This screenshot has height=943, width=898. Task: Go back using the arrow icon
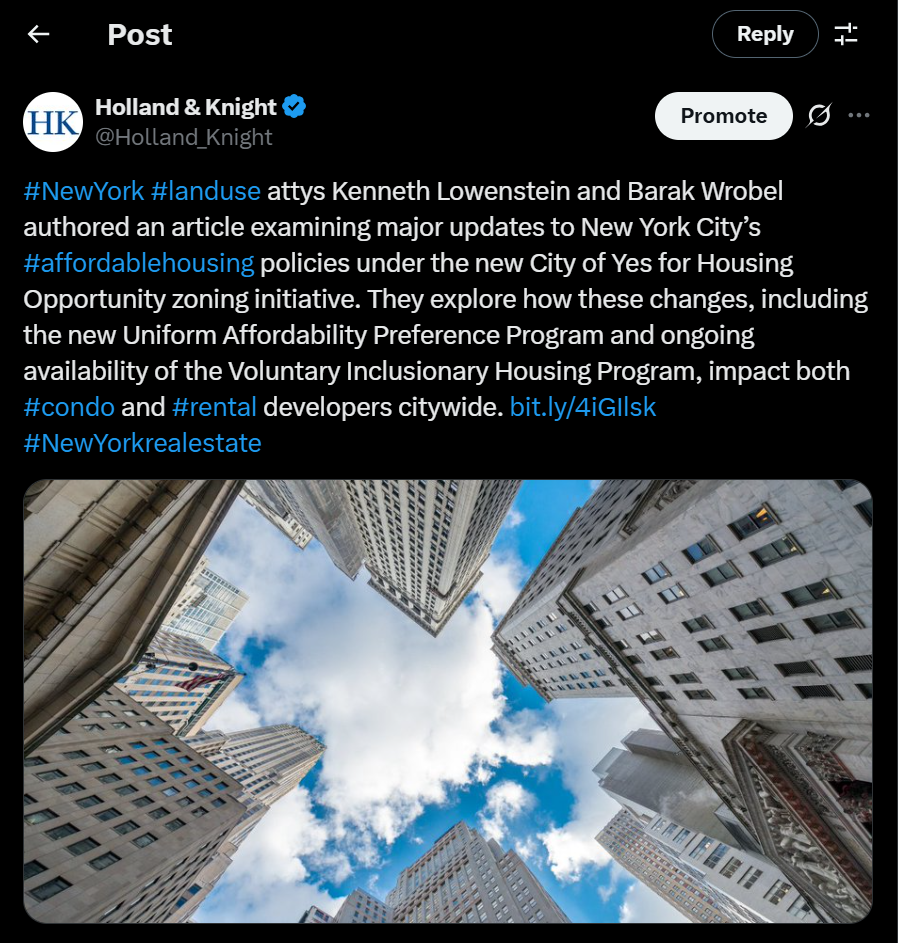(38, 34)
